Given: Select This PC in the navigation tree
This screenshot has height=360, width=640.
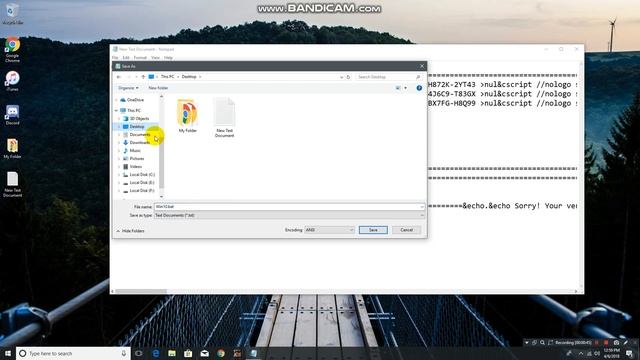Looking at the screenshot, I should pyautogui.click(x=133, y=110).
